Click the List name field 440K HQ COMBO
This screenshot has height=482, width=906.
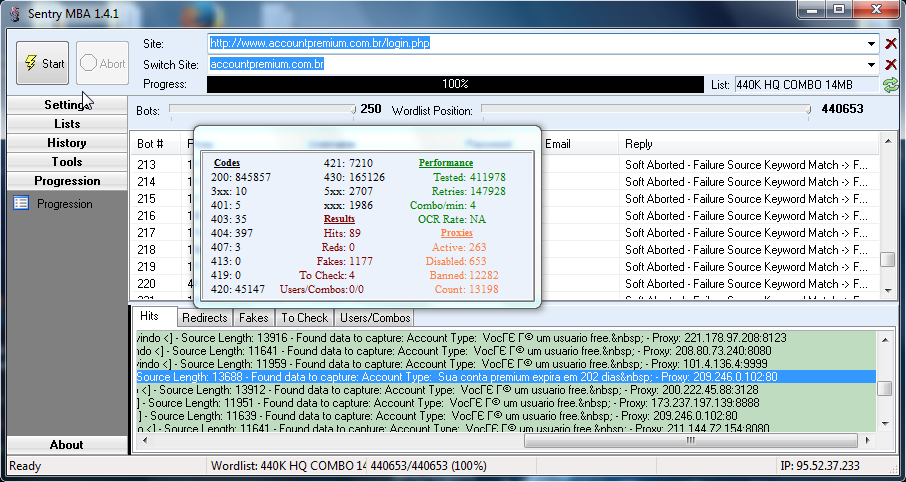[x=807, y=85]
